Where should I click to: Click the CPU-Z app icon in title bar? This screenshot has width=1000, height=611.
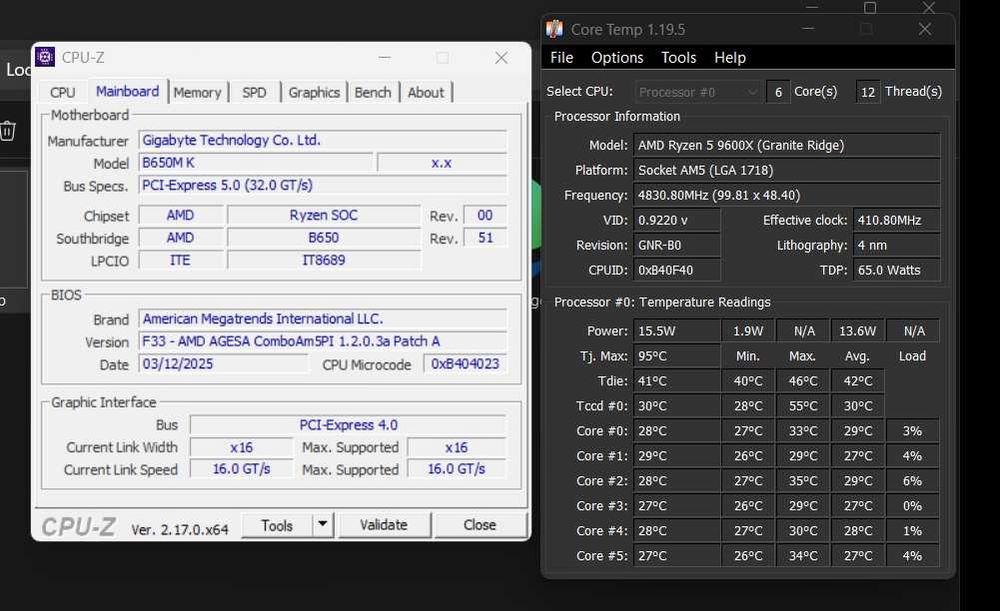[45, 57]
